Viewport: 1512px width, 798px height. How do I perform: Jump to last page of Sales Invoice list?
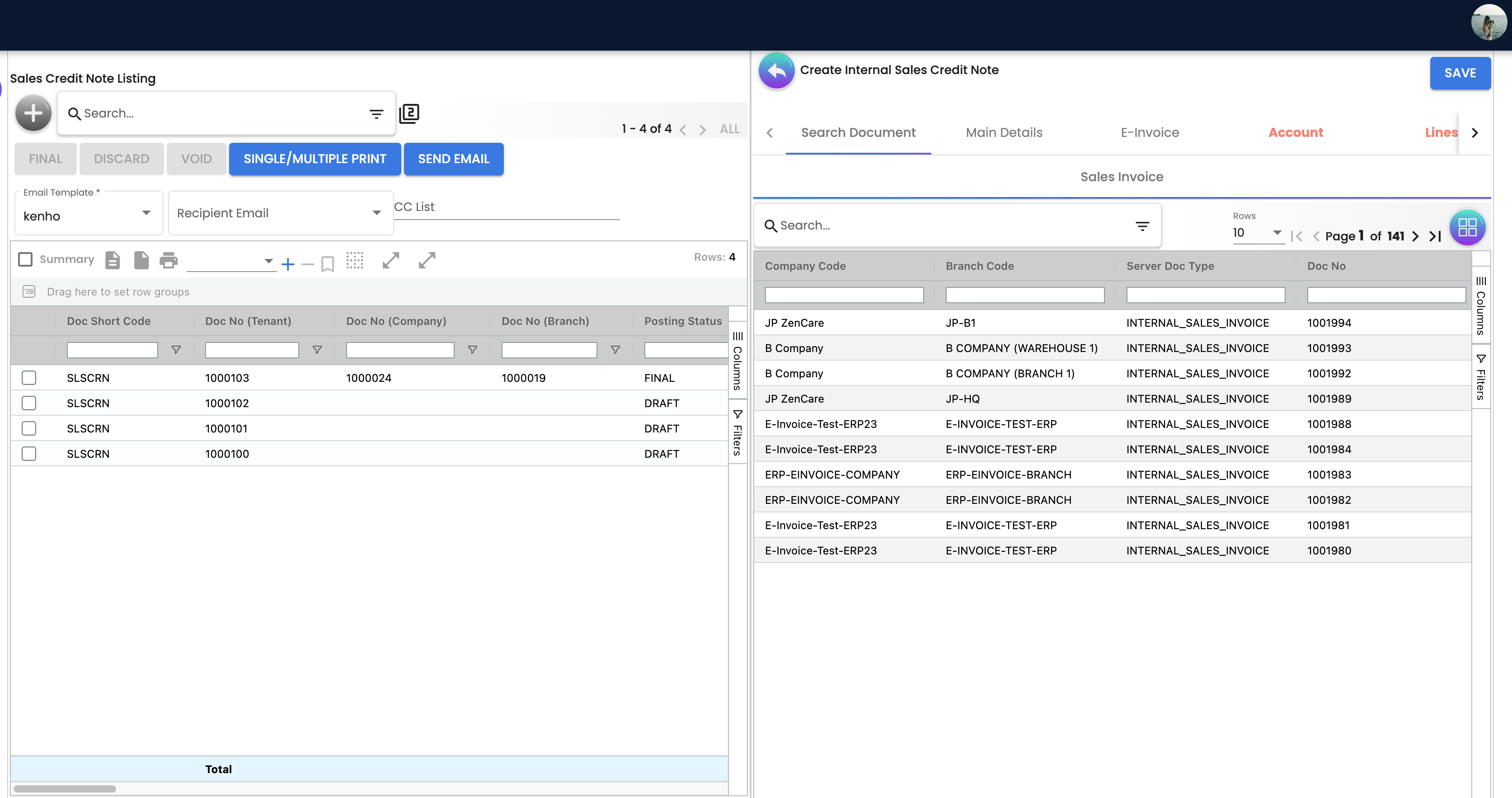(x=1435, y=236)
